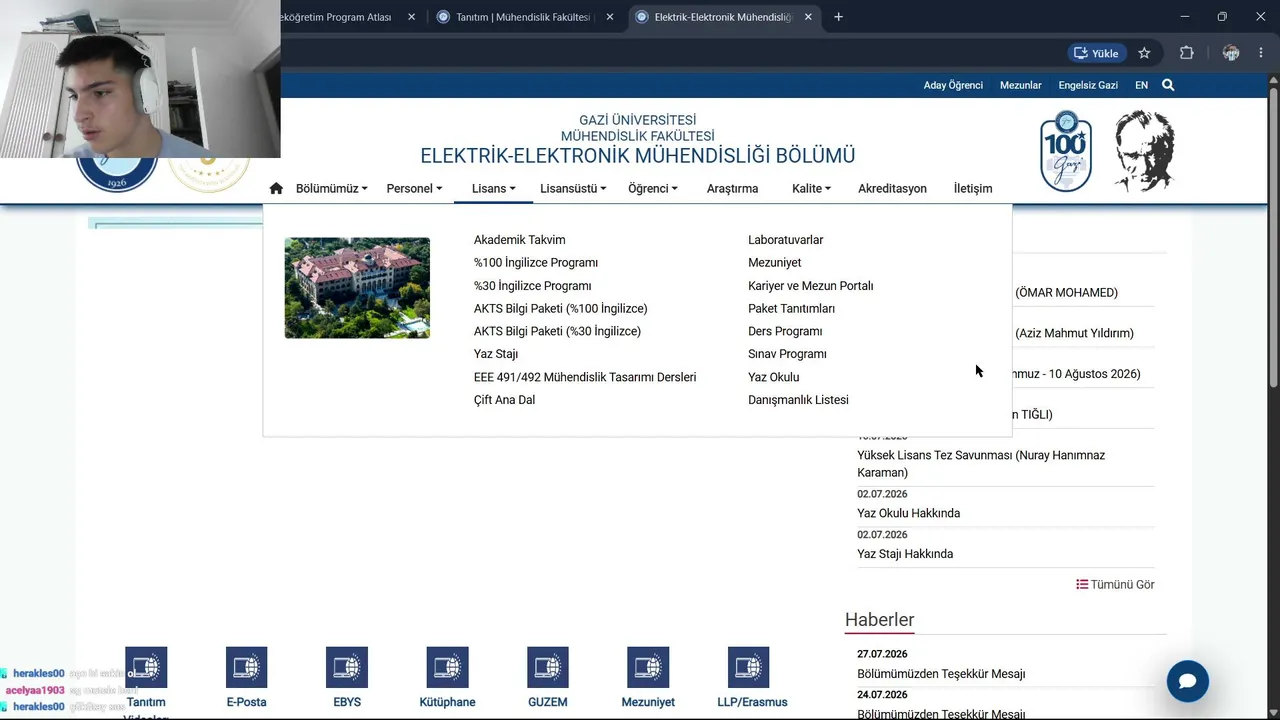The width and height of the screenshot is (1280, 720).
Task: Expand the Öğrenci dropdown menu
Action: 653,188
